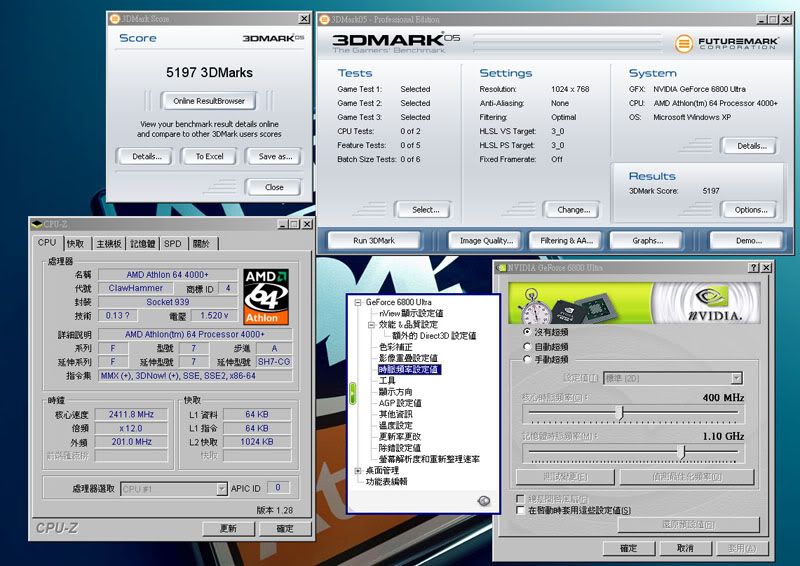Select the 自動超頻 radio option

coord(527,347)
